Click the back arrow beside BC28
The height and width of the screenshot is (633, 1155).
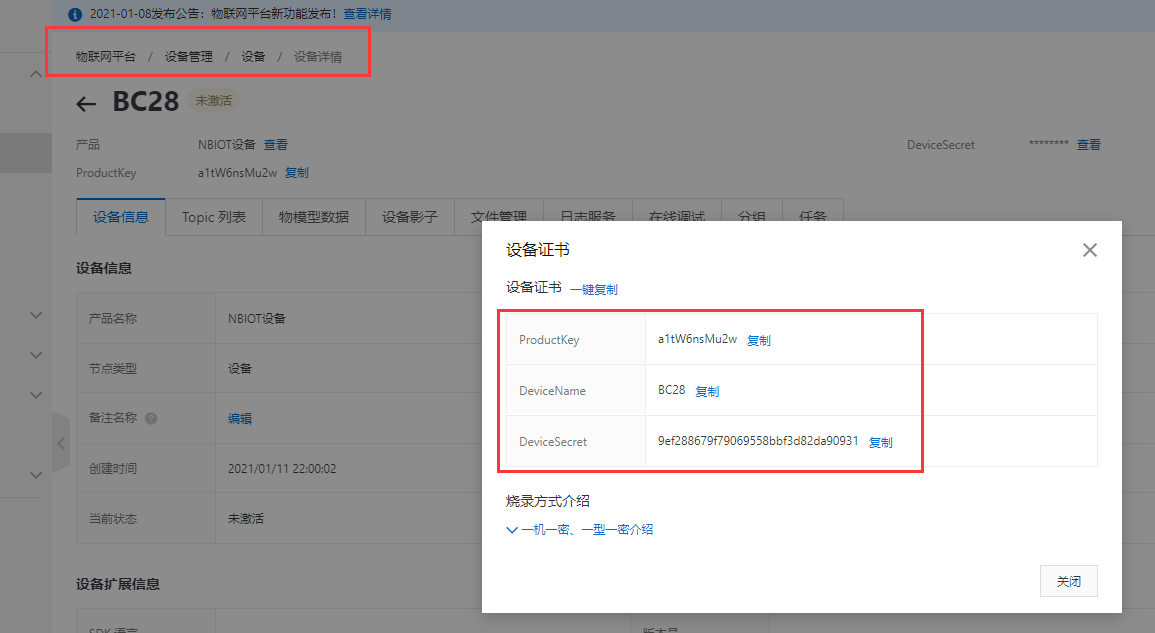coord(86,103)
